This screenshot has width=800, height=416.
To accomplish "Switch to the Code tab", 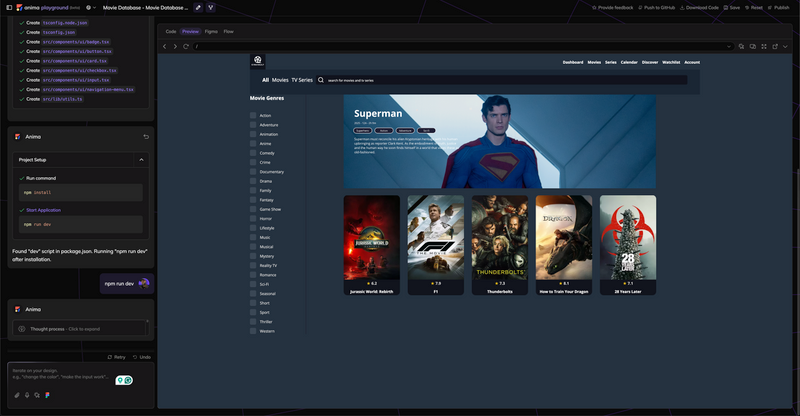I will click(x=171, y=32).
